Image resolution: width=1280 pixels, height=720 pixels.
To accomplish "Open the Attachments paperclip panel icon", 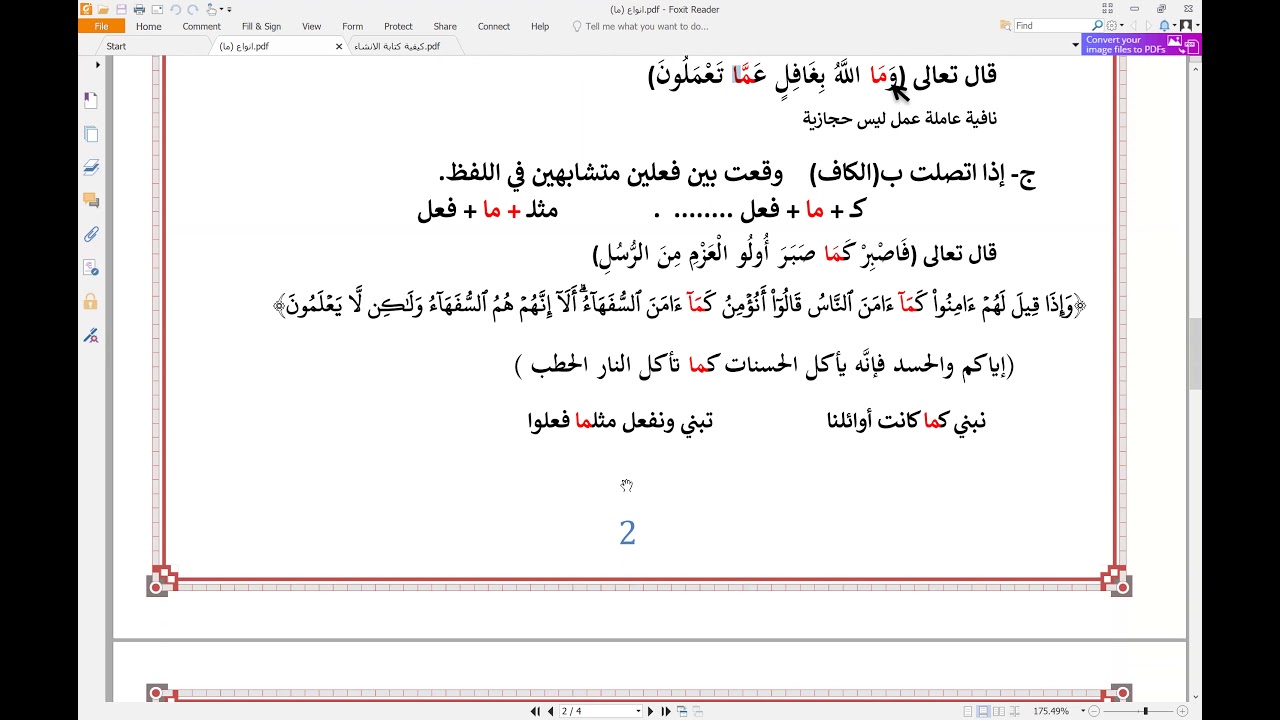I will click(91, 234).
